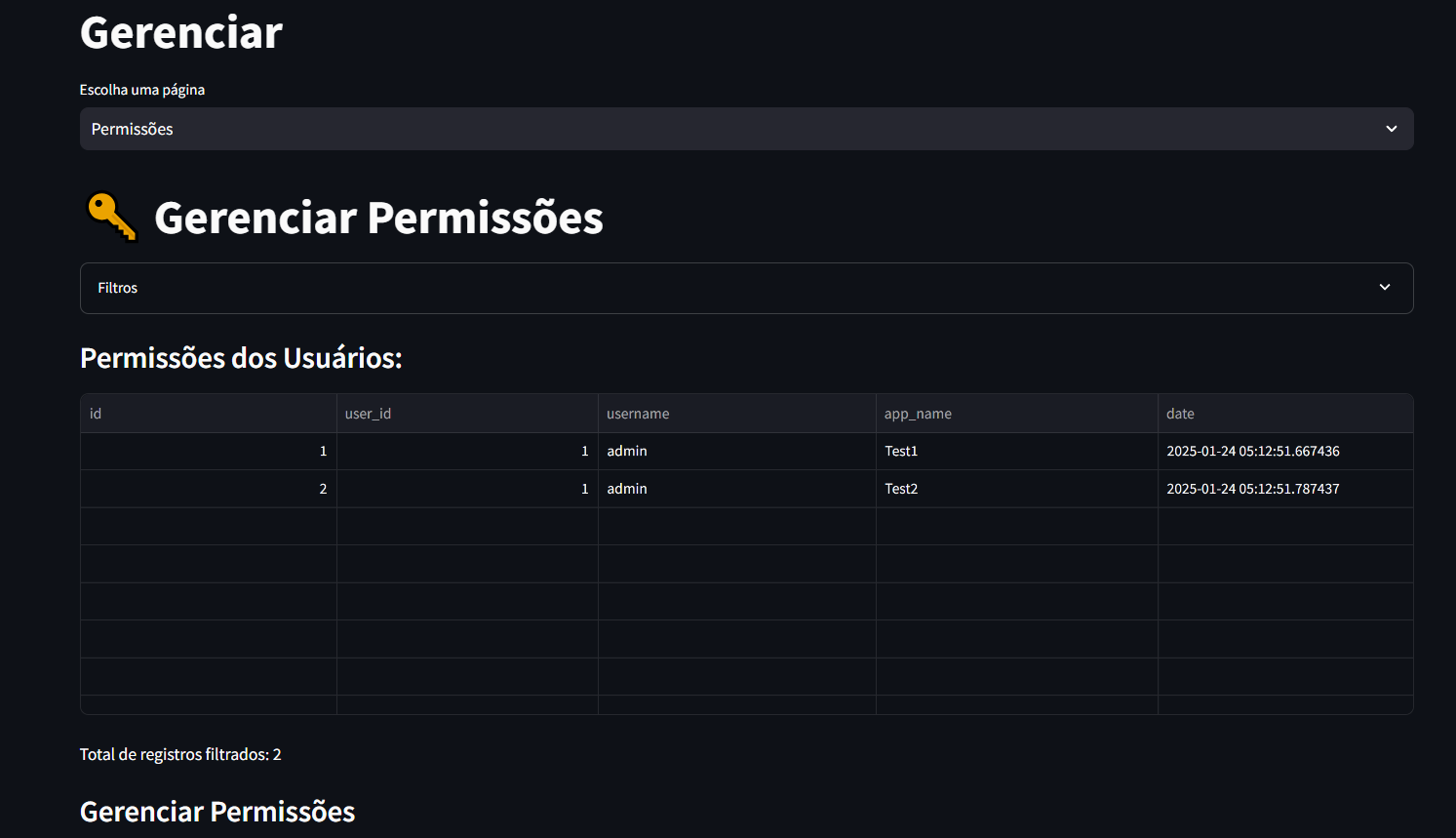Image resolution: width=1456 pixels, height=838 pixels.
Task: Click the user_id cell of first row
Action: coord(467,451)
